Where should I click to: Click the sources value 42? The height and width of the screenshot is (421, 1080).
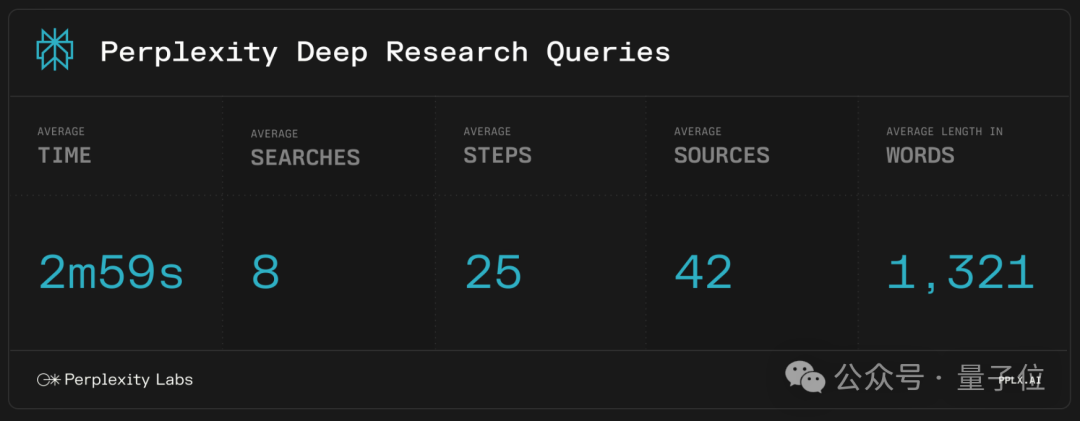point(703,272)
